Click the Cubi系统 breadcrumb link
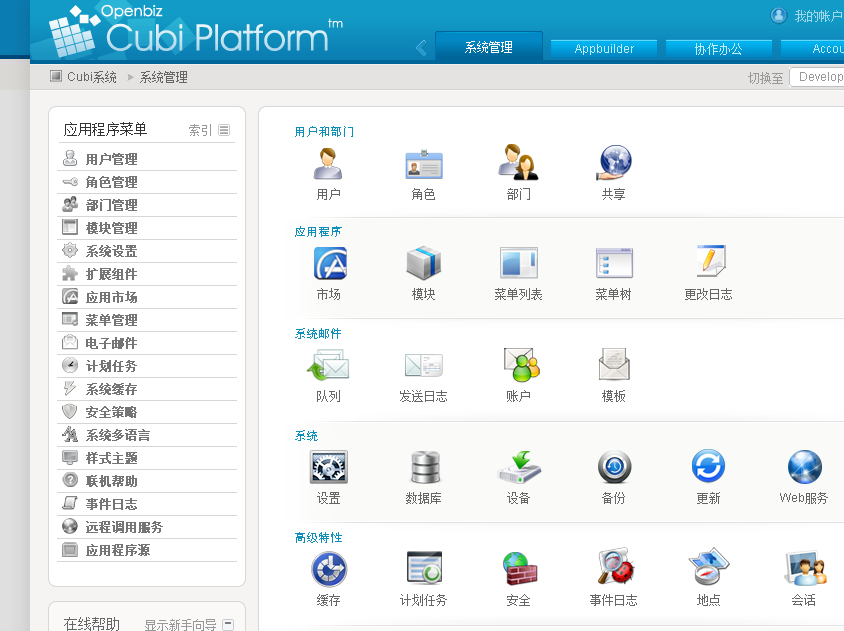 pyautogui.click(x=92, y=77)
